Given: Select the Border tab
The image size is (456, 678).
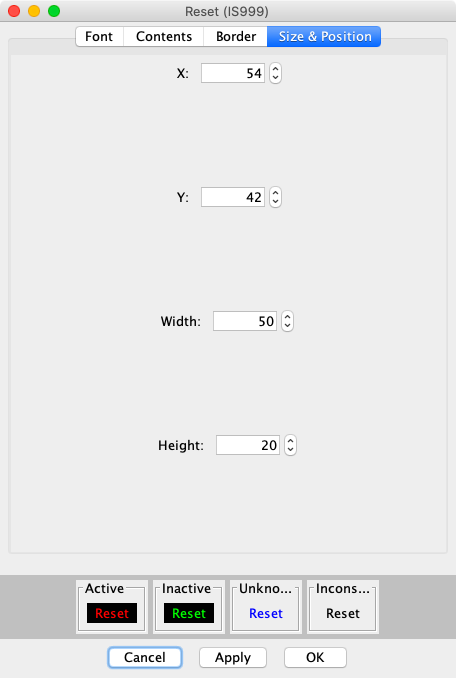Looking at the screenshot, I should click(x=236, y=36).
